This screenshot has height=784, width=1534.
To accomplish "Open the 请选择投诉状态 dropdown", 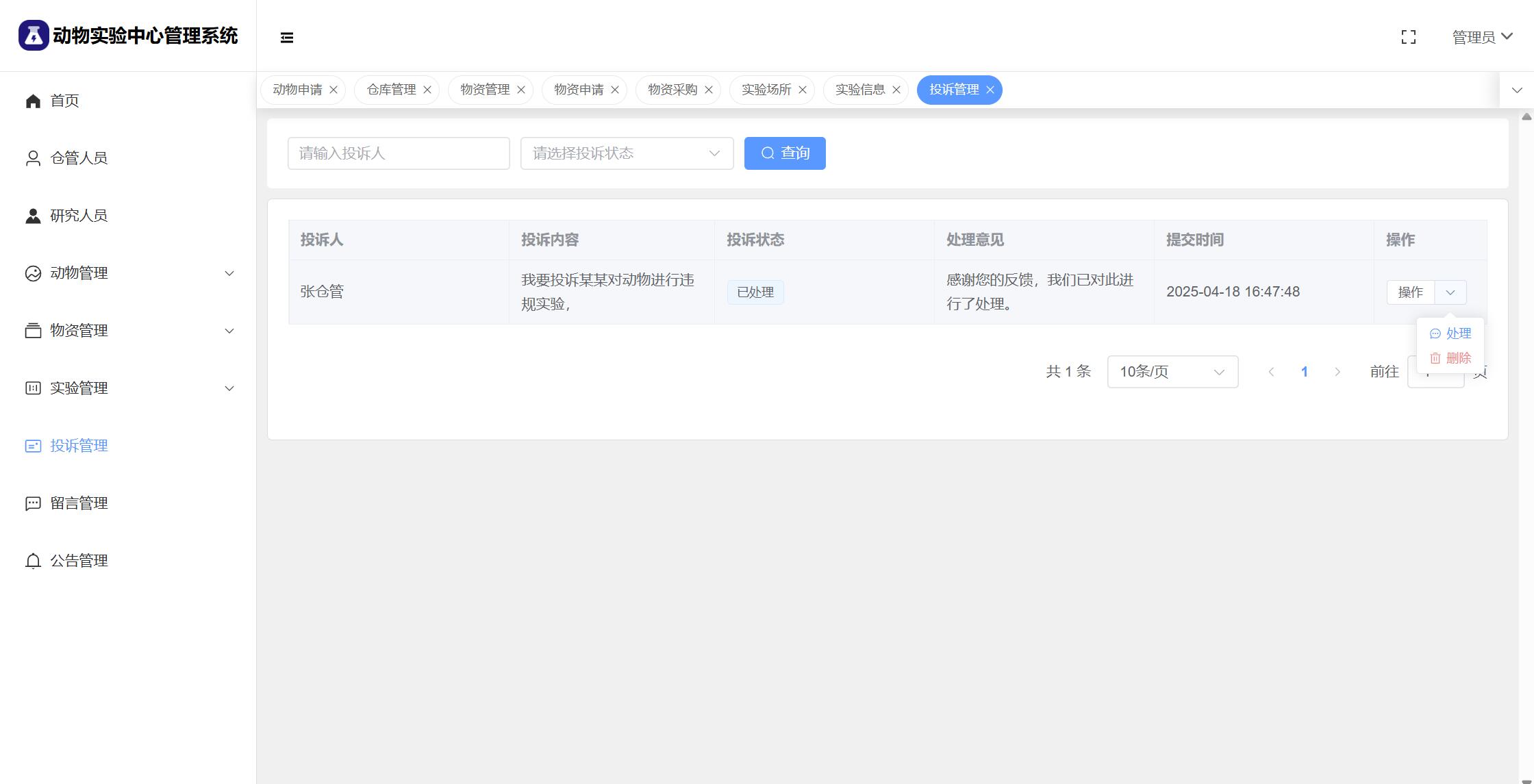I will tap(627, 153).
